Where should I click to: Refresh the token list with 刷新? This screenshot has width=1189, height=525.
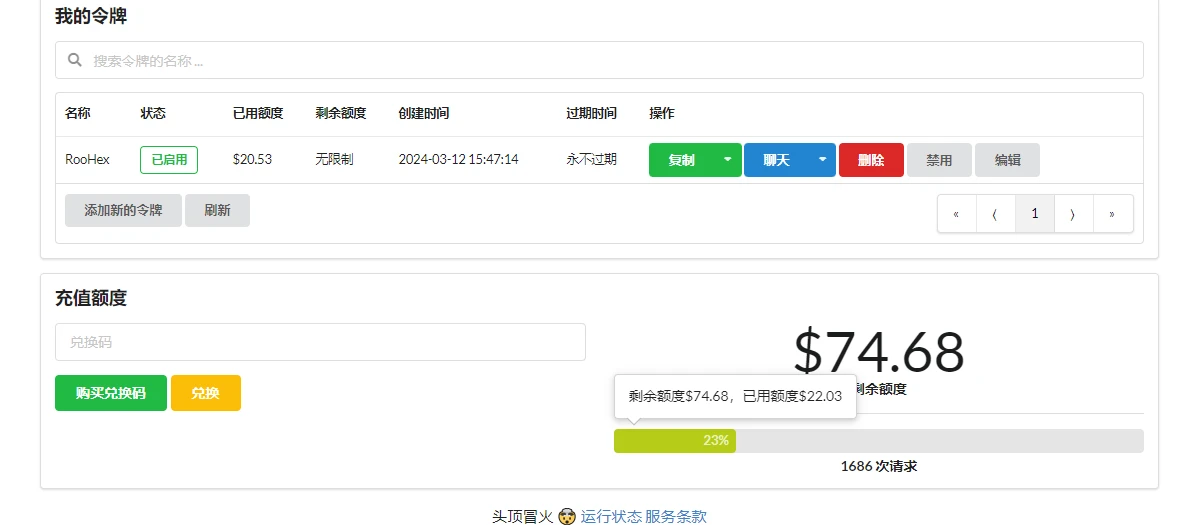[217, 211]
